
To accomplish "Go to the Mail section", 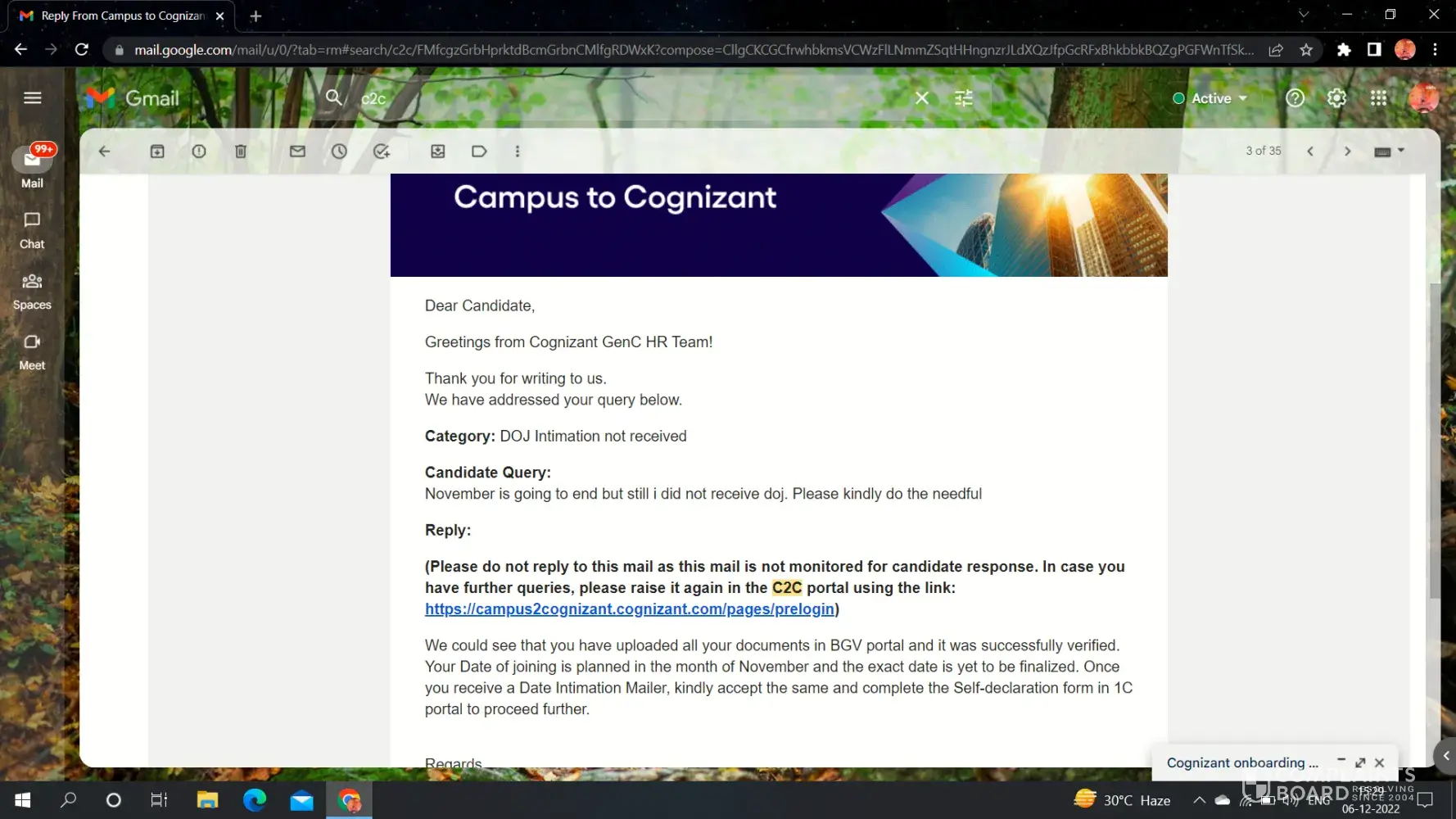I will pos(32,166).
